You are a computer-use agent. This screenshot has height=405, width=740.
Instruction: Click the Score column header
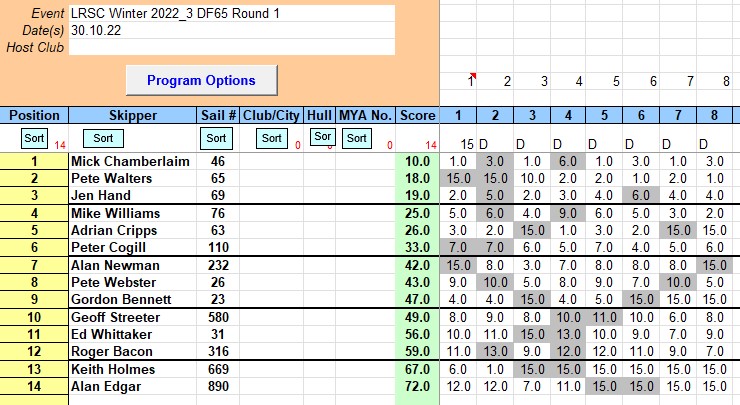pos(417,115)
